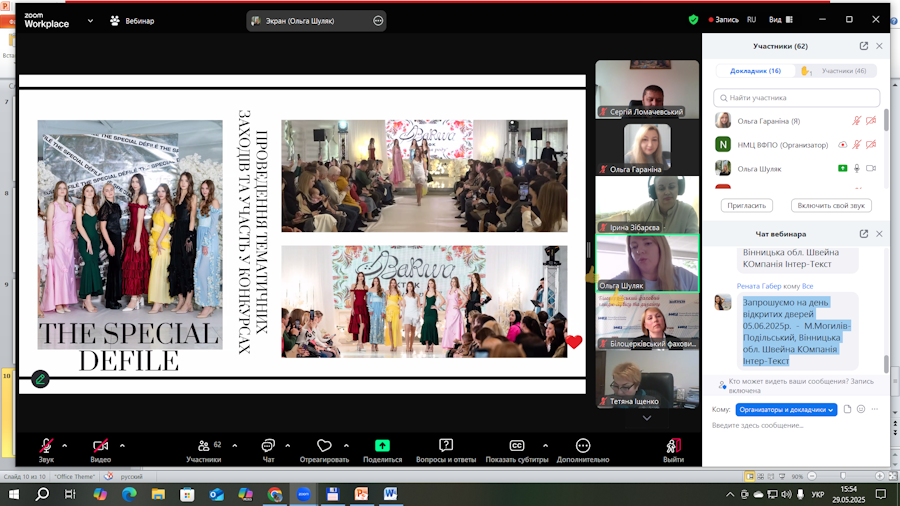Image resolution: width=900 pixels, height=506 pixels.
Task: Click the camera-off icon for НМЦ ВФПО
Action: pos(871,145)
